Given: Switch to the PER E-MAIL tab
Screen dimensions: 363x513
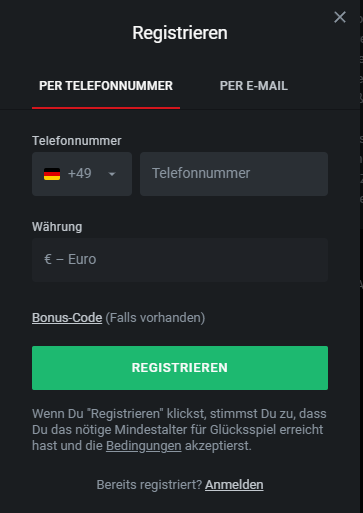Looking at the screenshot, I should [x=254, y=86].
